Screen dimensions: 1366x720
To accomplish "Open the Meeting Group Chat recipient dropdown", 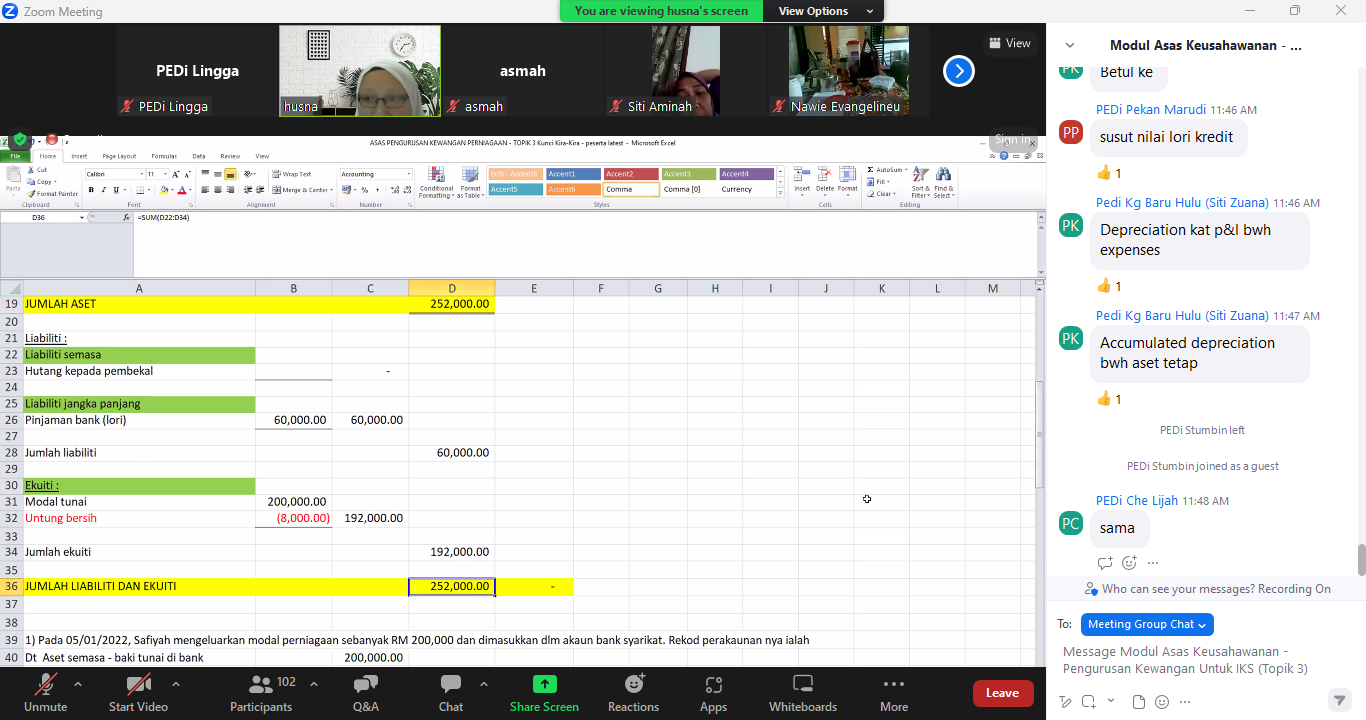I will pyautogui.click(x=1147, y=624).
